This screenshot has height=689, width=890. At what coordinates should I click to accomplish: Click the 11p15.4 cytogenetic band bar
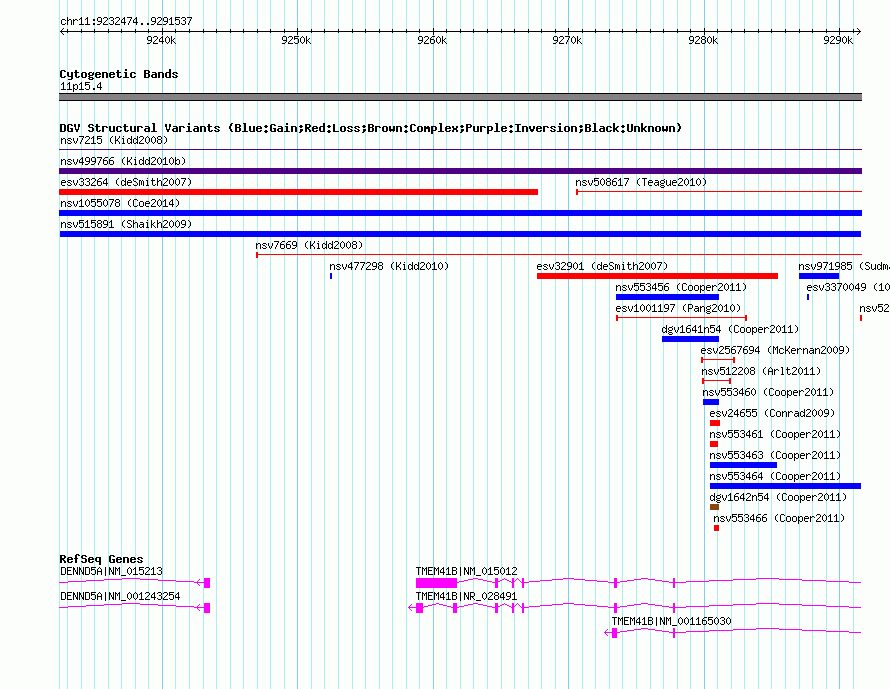click(460, 97)
